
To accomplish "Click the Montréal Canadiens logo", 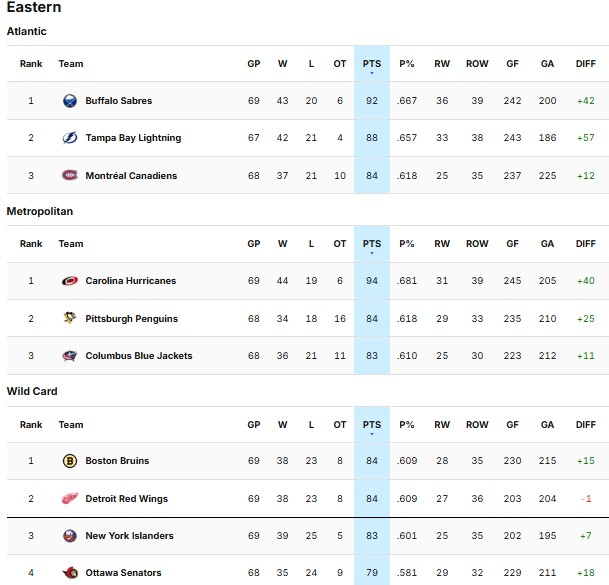I will (70, 176).
